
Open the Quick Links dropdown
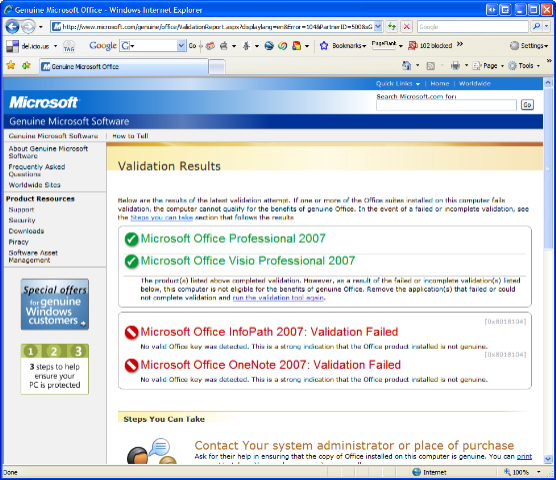[x=398, y=84]
